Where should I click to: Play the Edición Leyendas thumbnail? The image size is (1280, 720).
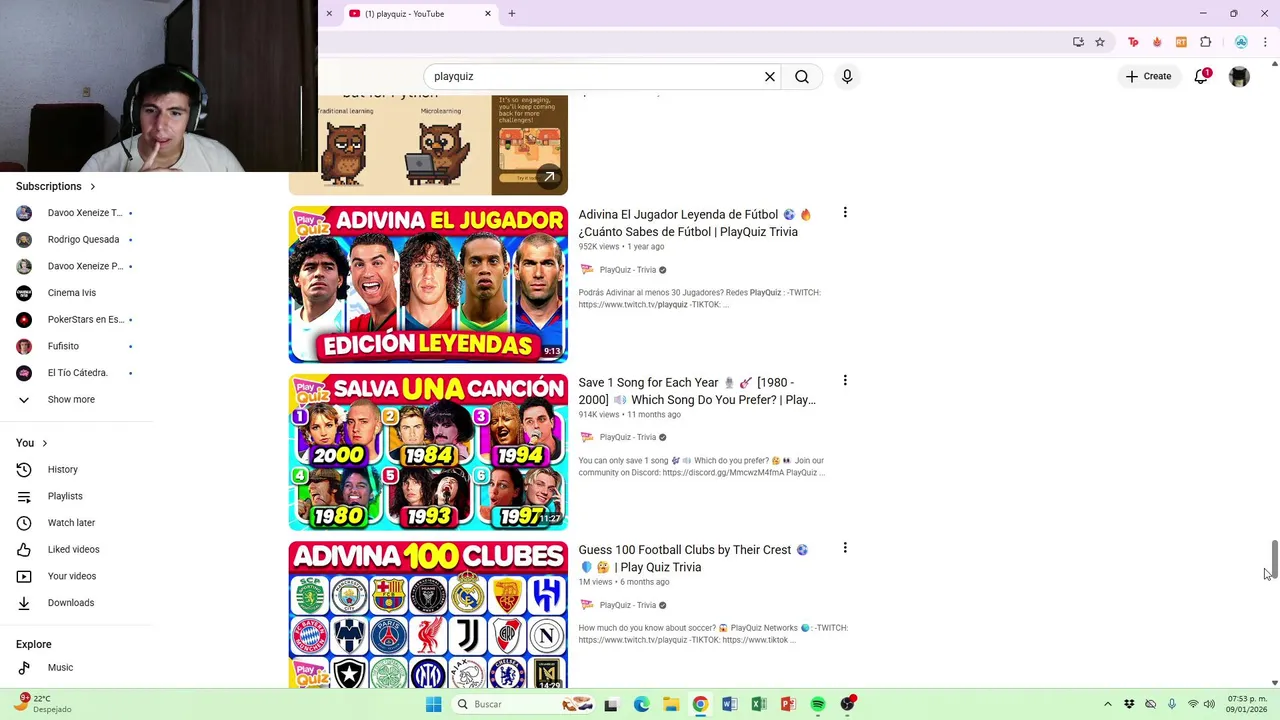click(428, 284)
